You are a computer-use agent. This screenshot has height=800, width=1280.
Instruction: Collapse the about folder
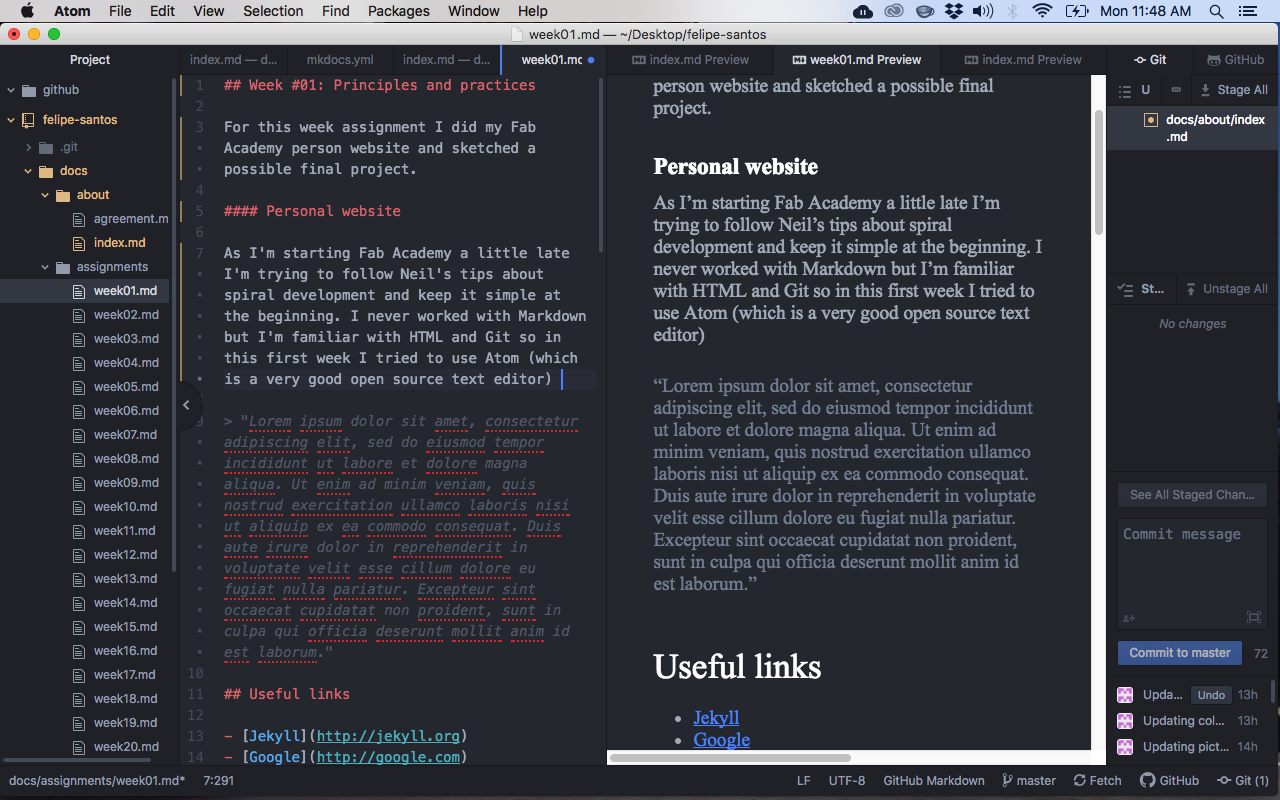pyautogui.click(x=46, y=195)
